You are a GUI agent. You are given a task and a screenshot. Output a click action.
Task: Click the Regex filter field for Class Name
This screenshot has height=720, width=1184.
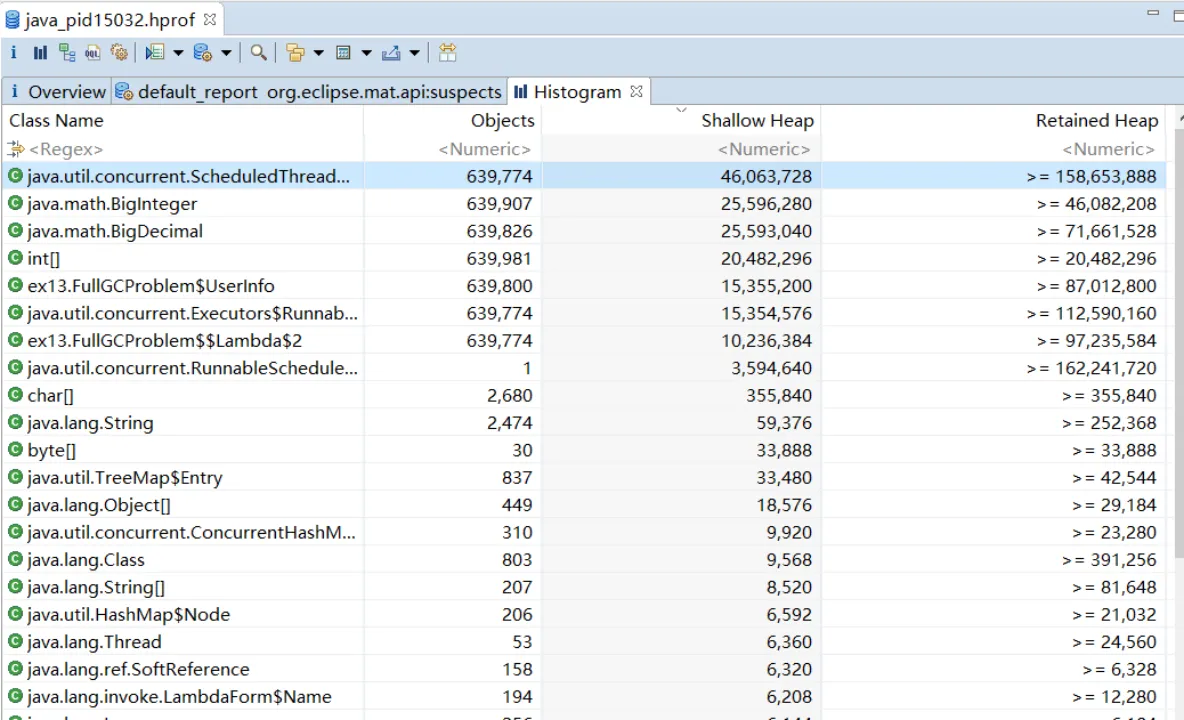183,149
